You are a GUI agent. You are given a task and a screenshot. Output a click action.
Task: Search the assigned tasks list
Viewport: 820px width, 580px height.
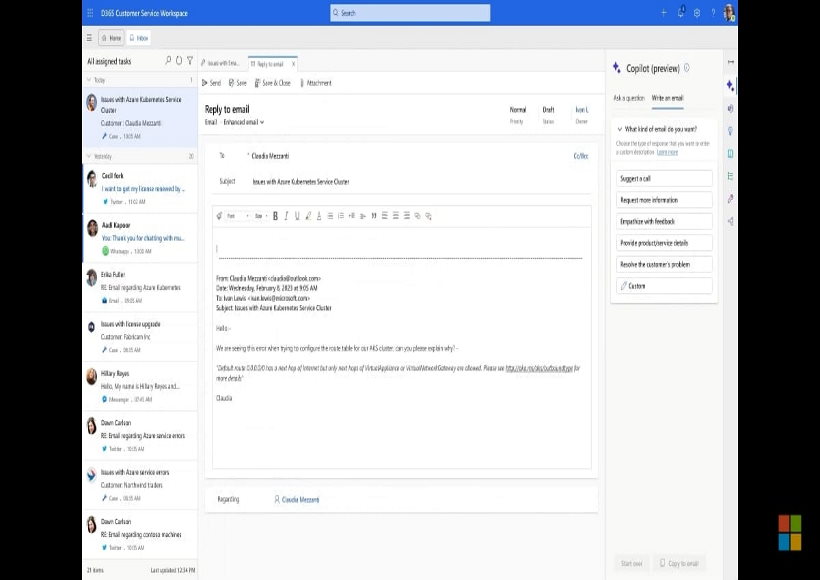pos(167,61)
